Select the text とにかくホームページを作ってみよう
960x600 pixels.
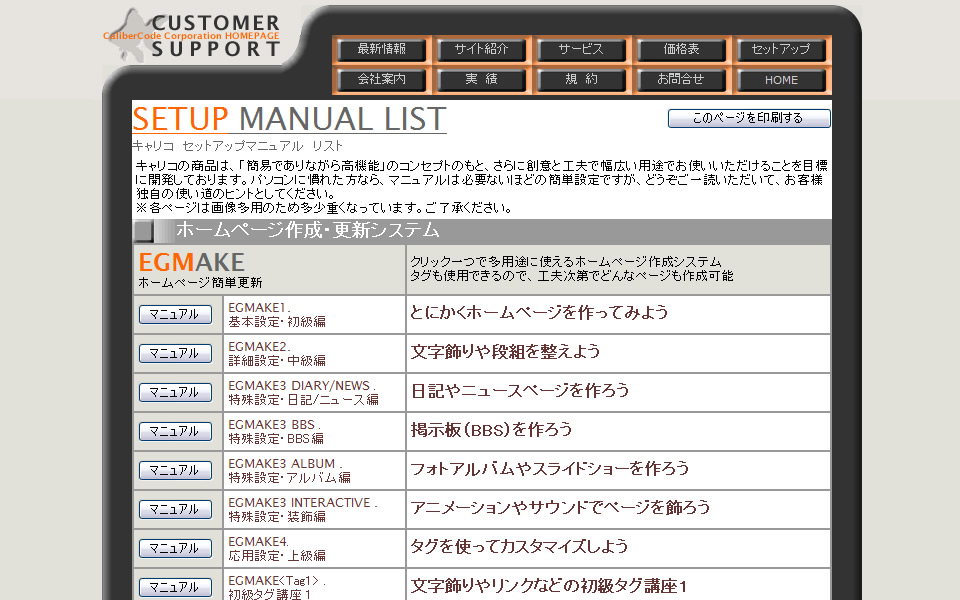pyautogui.click(x=539, y=313)
